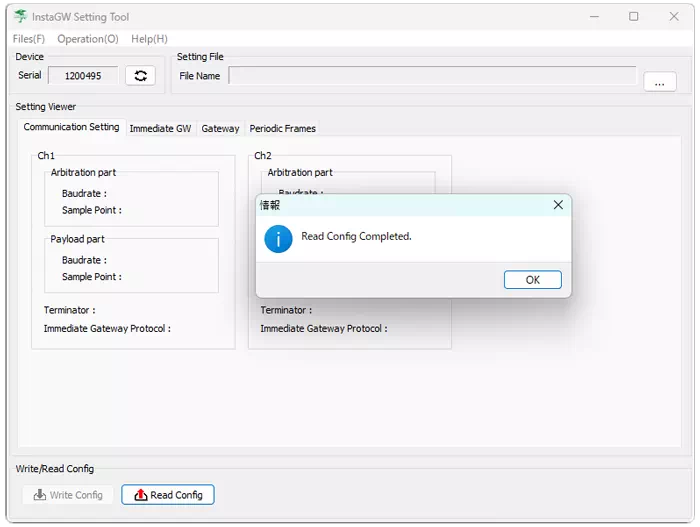700x527 pixels.
Task: Open the file browse "..." button
Action: pyautogui.click(x=659, y=83)
